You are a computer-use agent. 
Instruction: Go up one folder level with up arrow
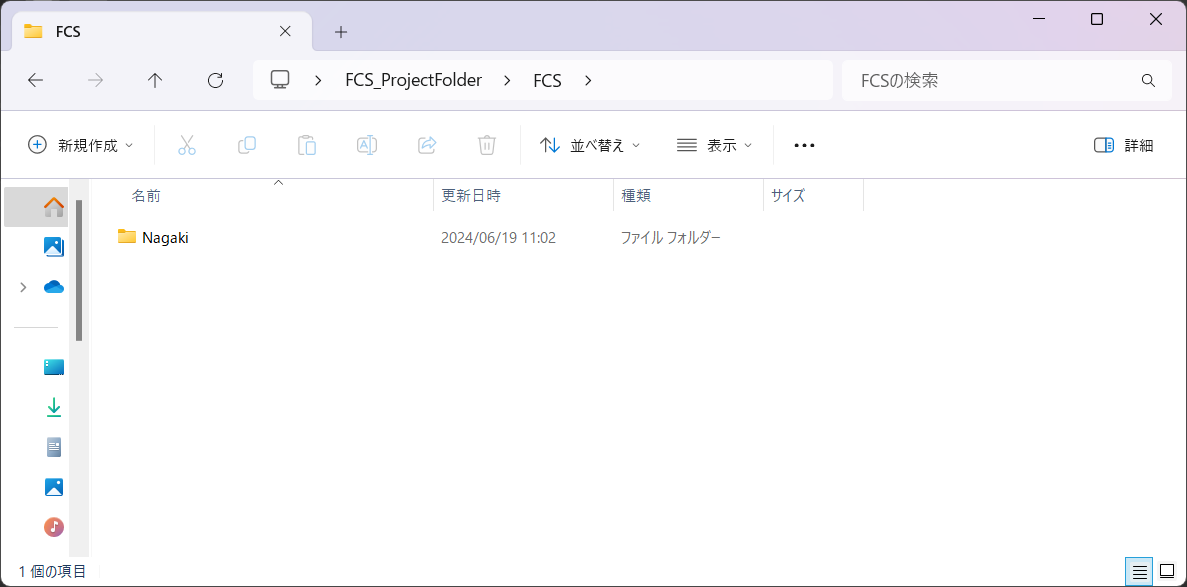click(x=155, y=81)
